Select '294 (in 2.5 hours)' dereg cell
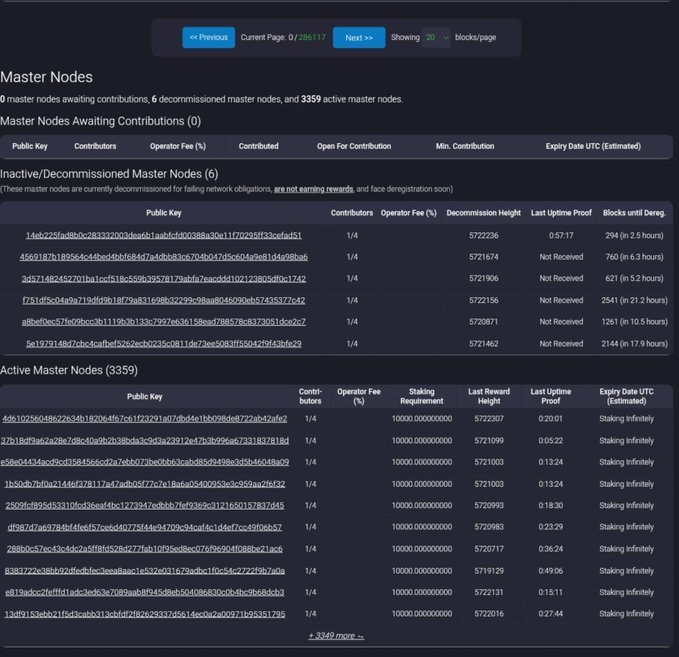679x657 pixels. (634, 236)
